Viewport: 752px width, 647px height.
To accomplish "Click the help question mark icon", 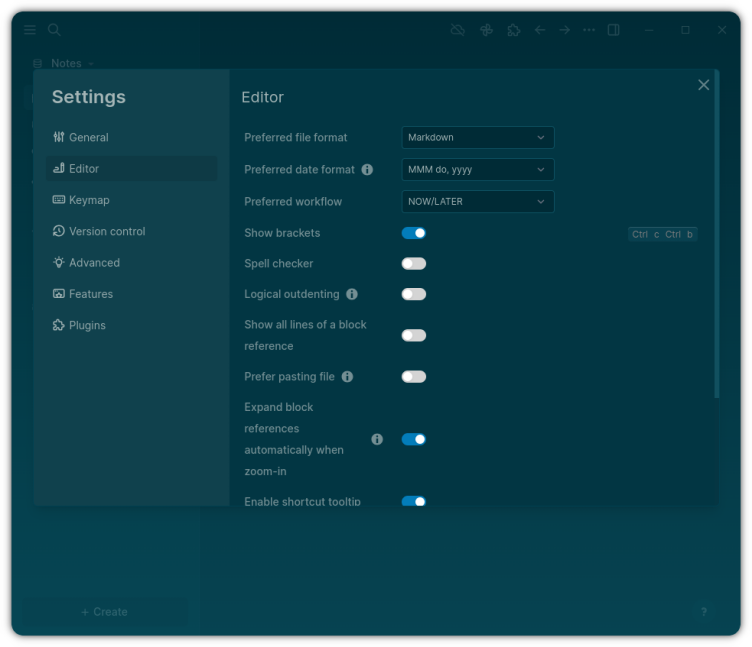I will point(703,612).
